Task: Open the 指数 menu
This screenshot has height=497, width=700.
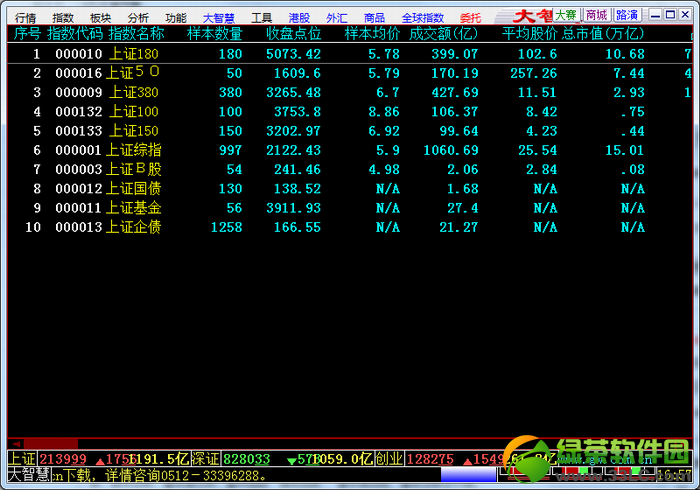Action: [x=62, y=18]
